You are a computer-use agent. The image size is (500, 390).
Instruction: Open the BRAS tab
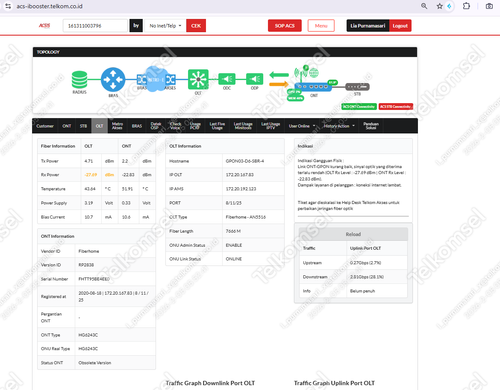pyautogui.click(x=137, y=126)
